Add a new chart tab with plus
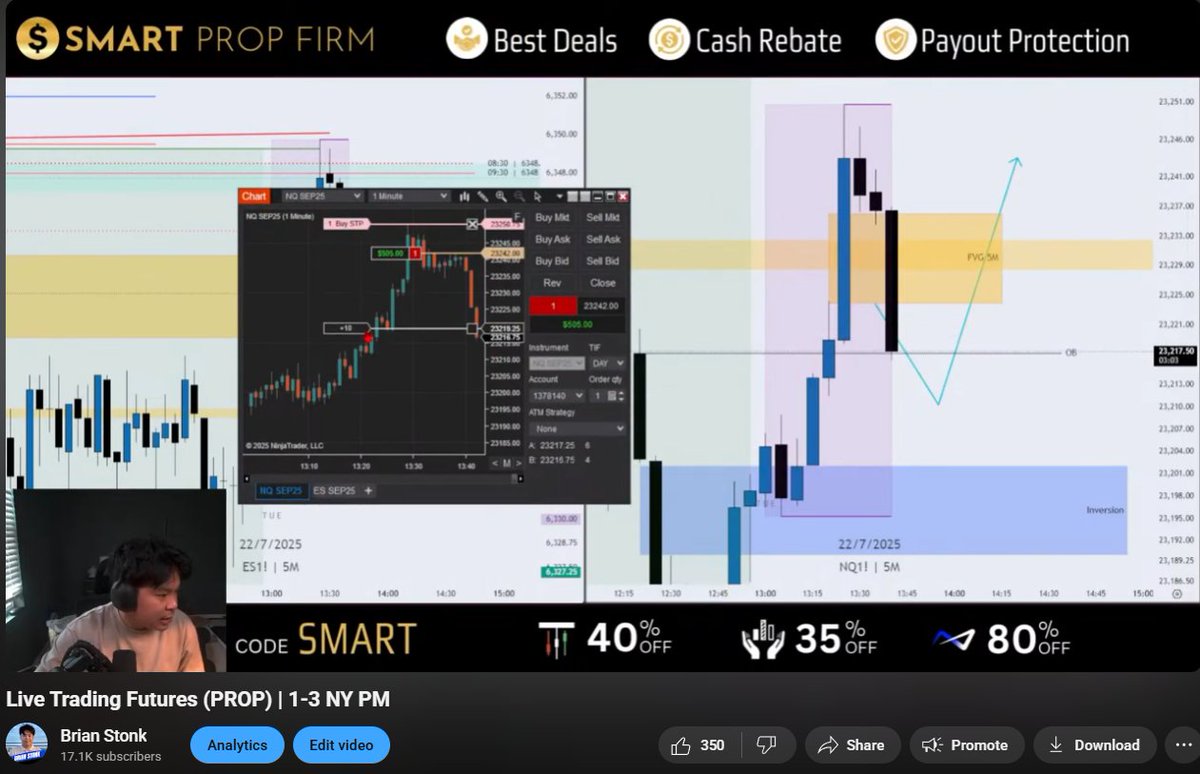 point(368,491)
